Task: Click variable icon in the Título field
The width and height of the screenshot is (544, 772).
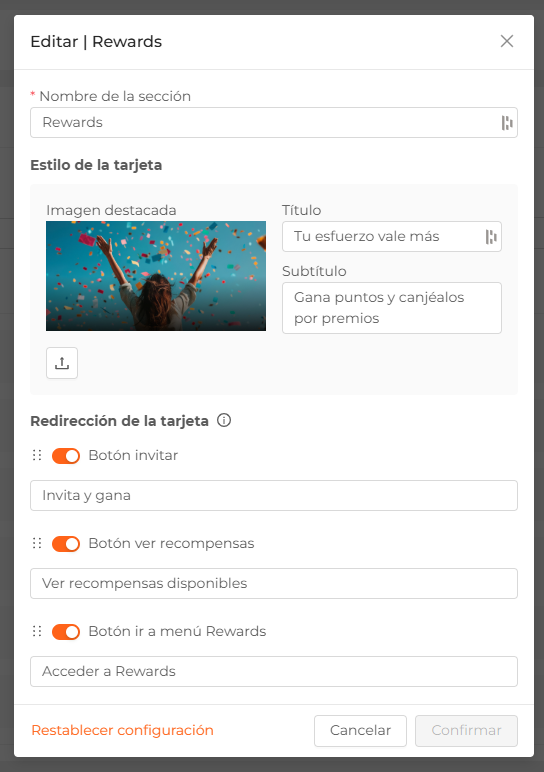Action: [491, 237]
